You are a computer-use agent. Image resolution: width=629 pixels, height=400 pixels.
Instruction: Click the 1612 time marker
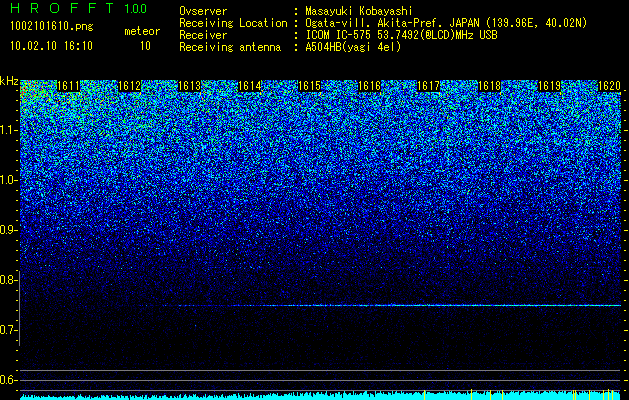129,86
